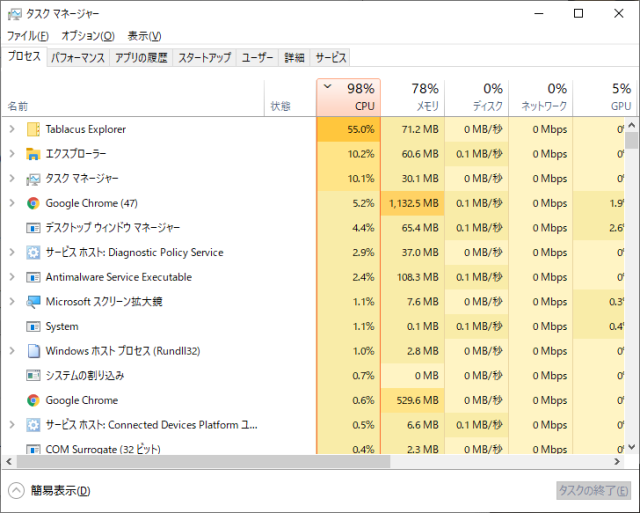Switch to the 詳細 tab
The height and width of the screenshot is (513, 640).
pos(294,58)
